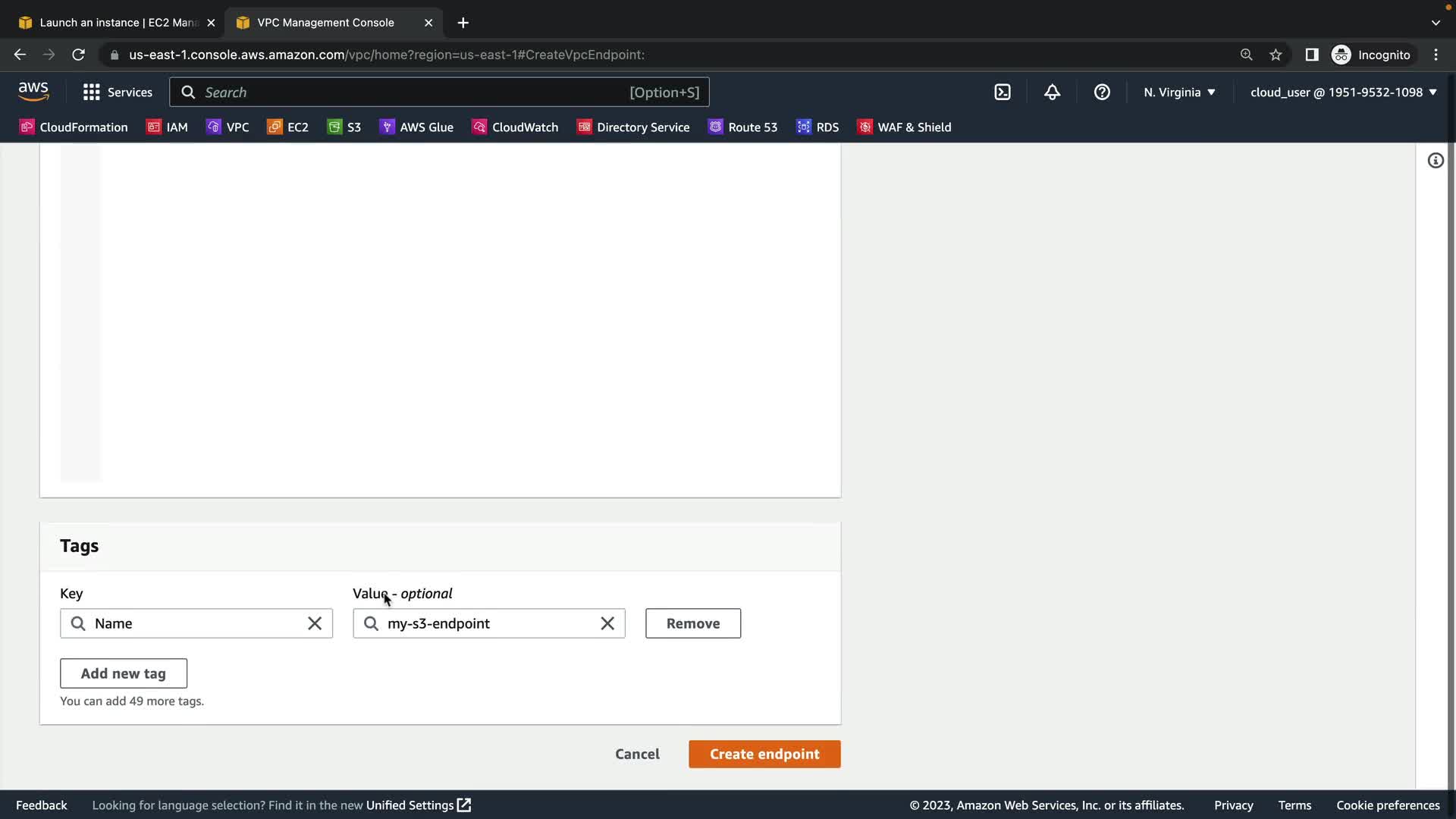Clear the Name key field
The image size is (1456, 819).
(315, 623)
